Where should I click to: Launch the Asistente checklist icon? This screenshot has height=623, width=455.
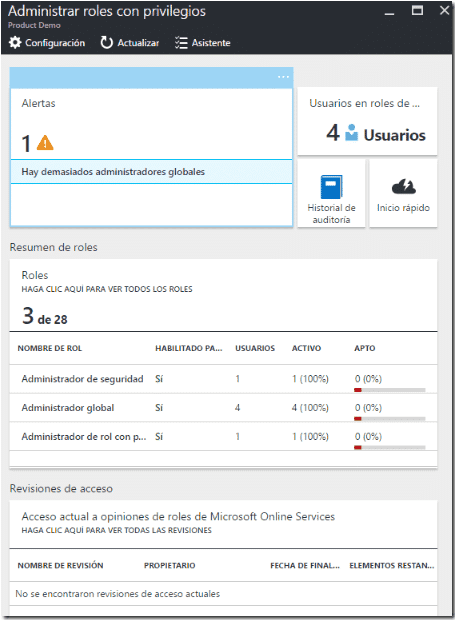pyautogui.click(x=181, y=43)
